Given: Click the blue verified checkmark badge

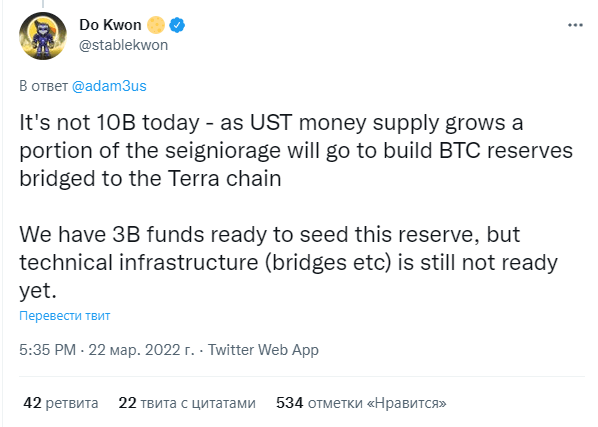Looking at the screenshot, I should tap(177, 25).
